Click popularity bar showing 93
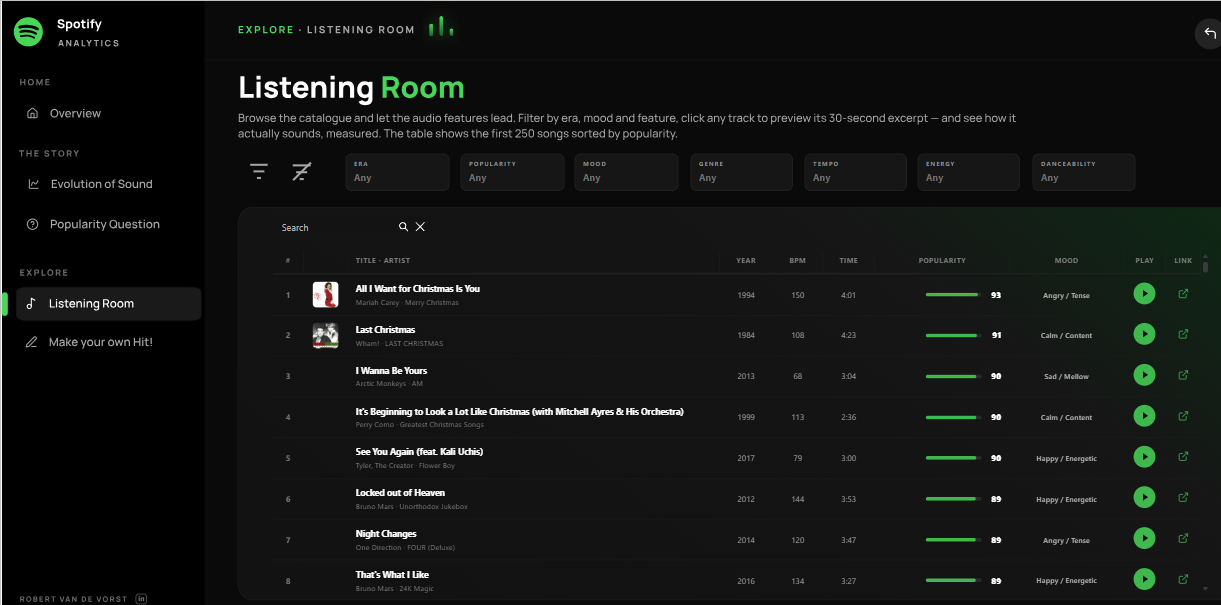This screenshot has width=1221, height=605. pyautogui.click(x=952, y=295)
